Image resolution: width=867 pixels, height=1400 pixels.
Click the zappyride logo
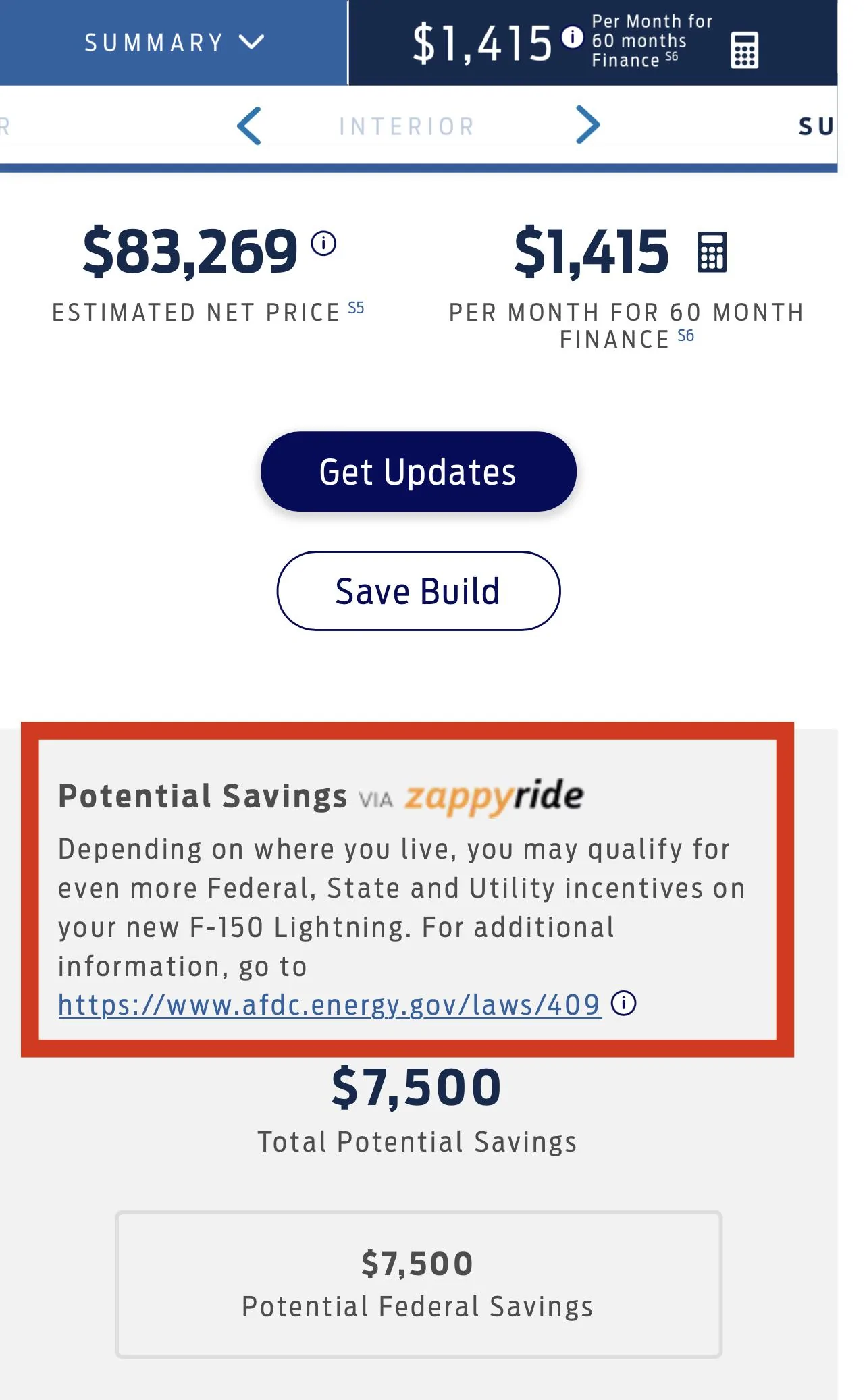(494, 797)
